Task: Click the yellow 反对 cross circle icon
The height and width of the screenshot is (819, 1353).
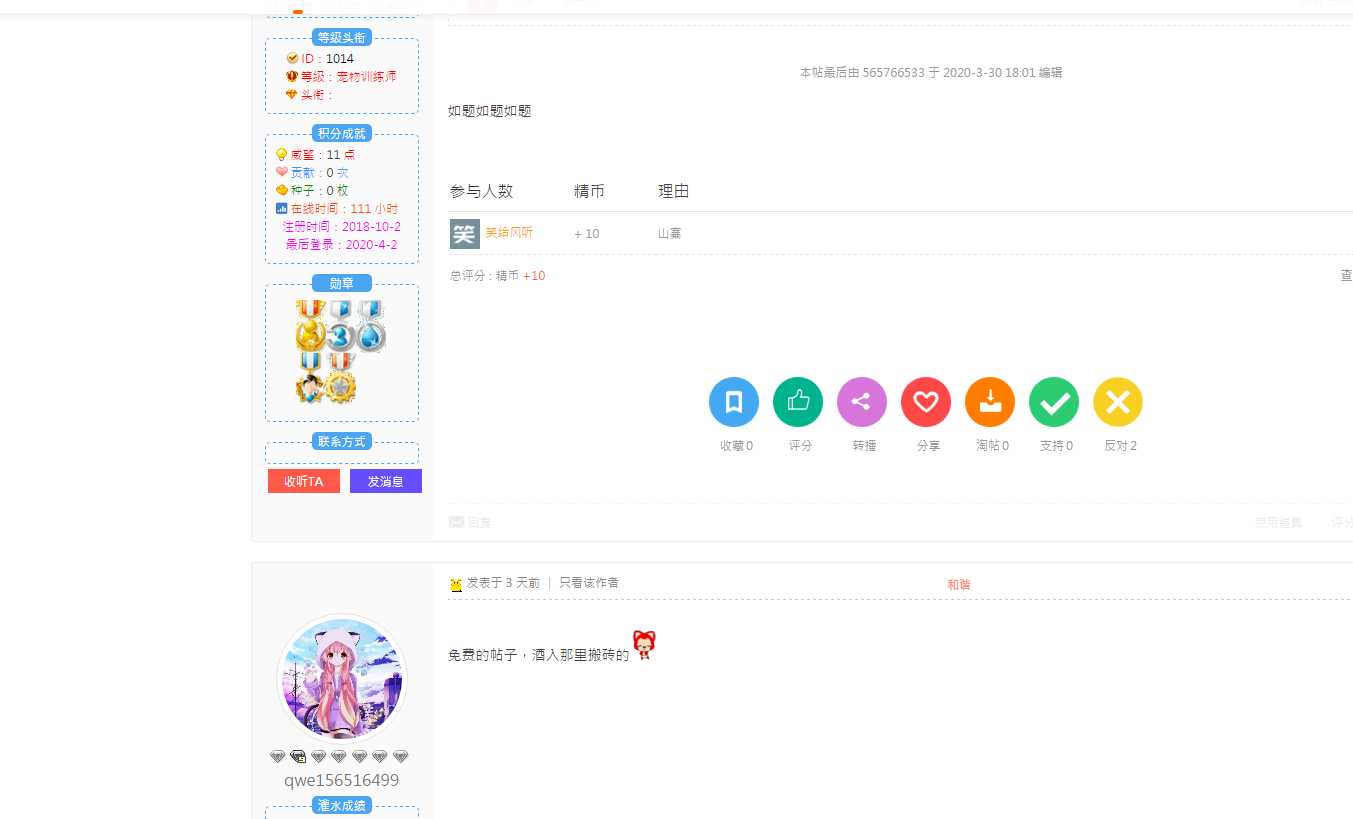Action: [1118, 402]
